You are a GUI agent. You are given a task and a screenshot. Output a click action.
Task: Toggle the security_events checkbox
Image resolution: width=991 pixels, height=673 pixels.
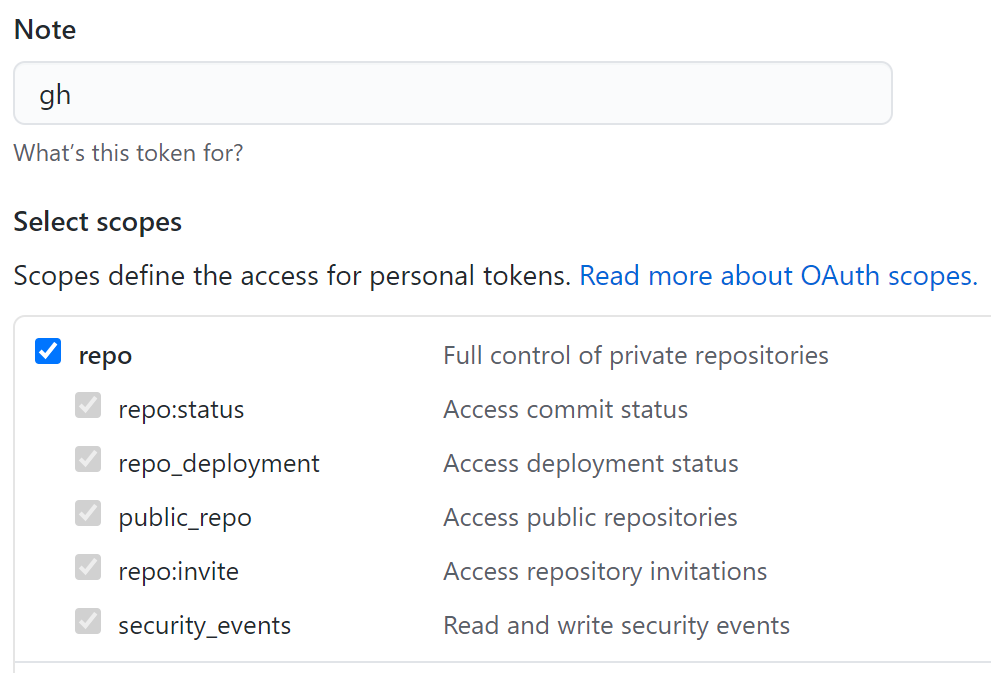coord(88,622)
